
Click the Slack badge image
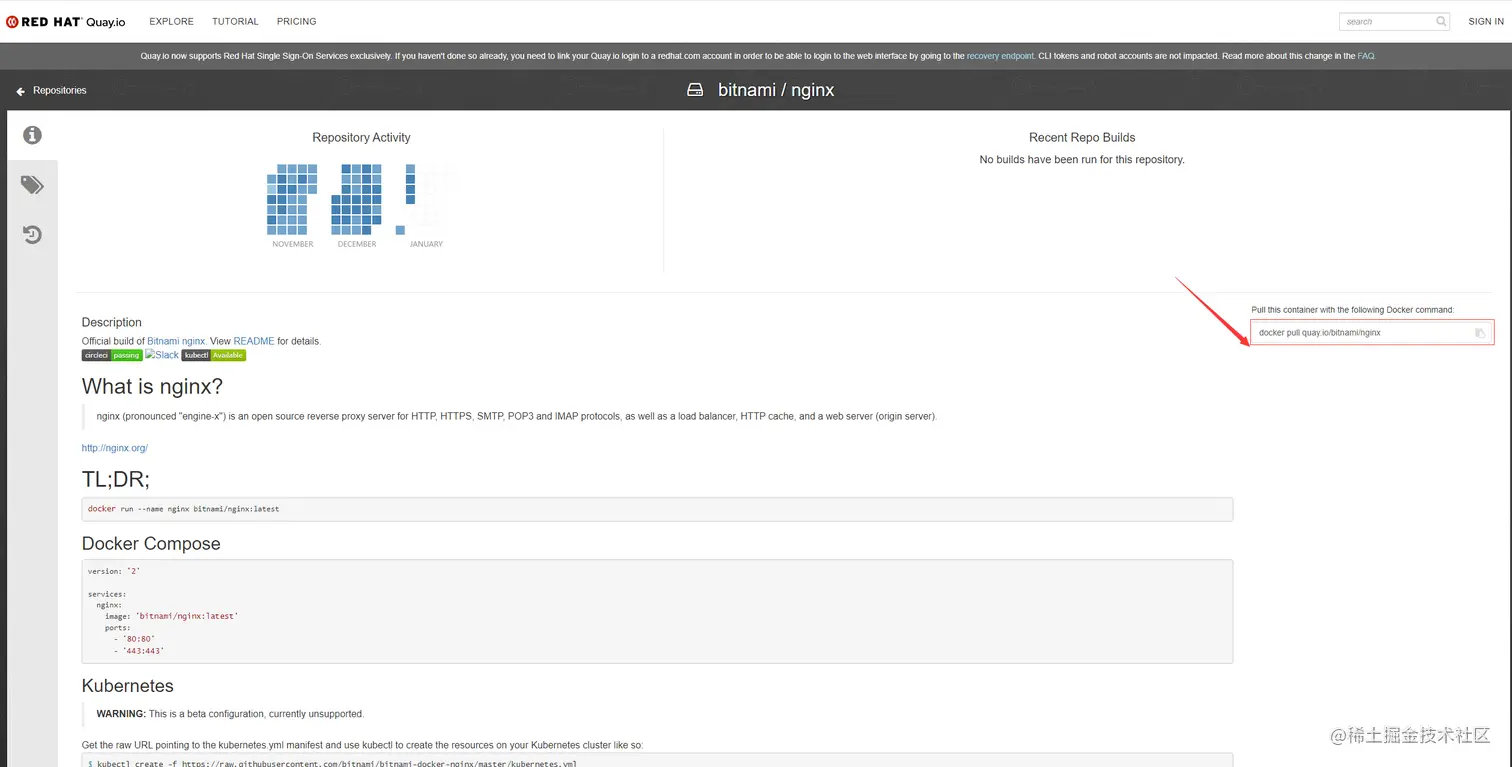(x=162, y=355)
